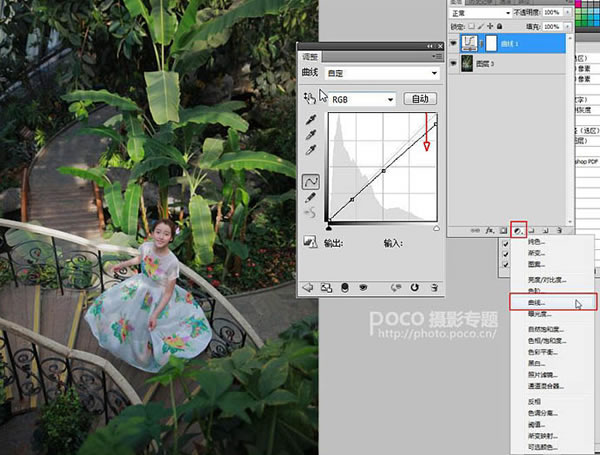Open fill 100% slider arrow
Viewport: 600px width, 455px height.
pos(567,27)
